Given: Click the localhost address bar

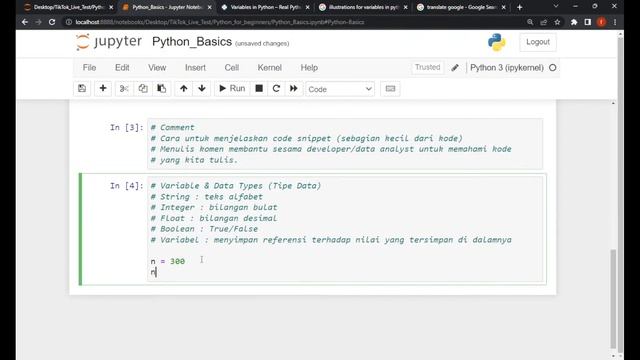Looking at the screenshot, I should pyautogui.click(x=294, y=22).
